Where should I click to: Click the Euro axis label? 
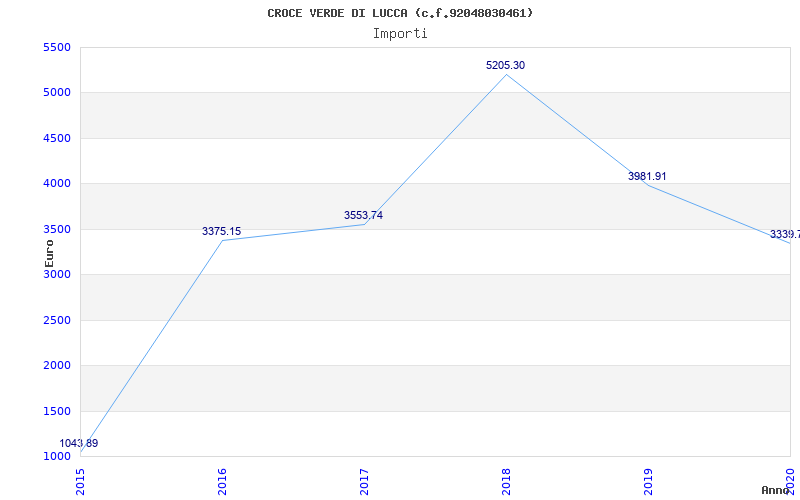49,253
